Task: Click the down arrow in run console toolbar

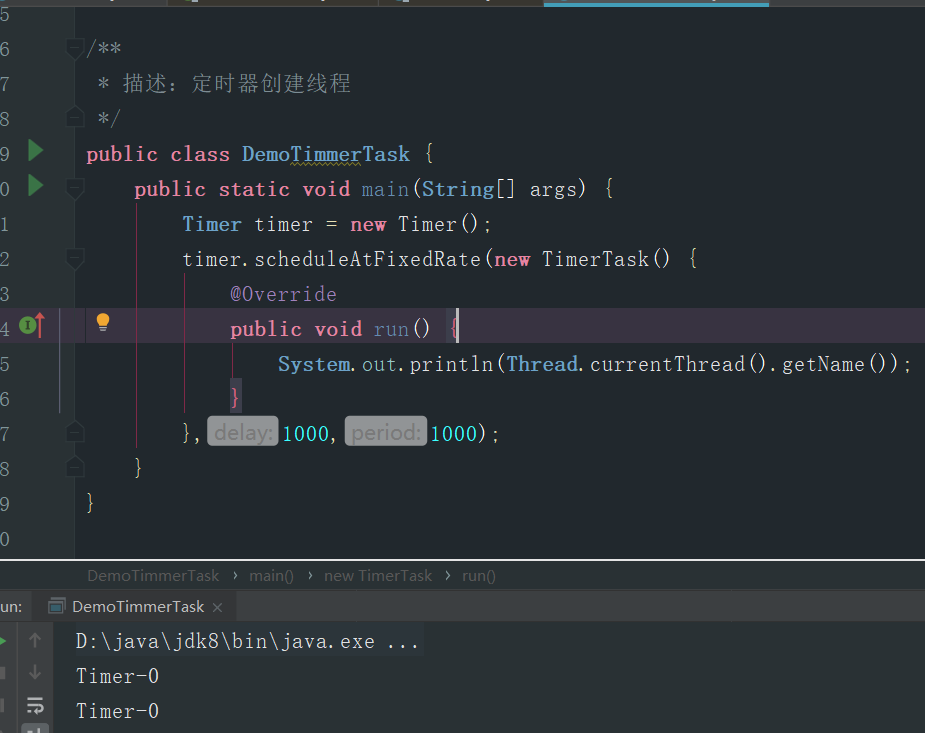Action: tap(35, 672)
